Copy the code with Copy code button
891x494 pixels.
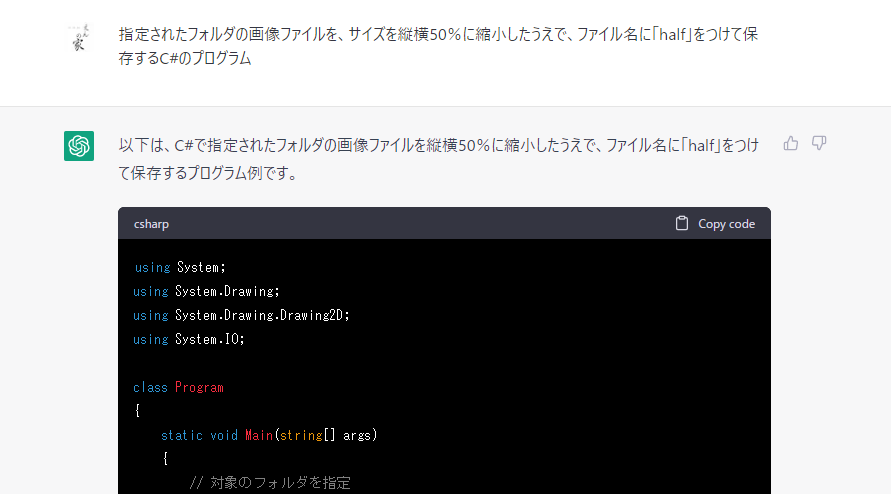click(715, 223)
